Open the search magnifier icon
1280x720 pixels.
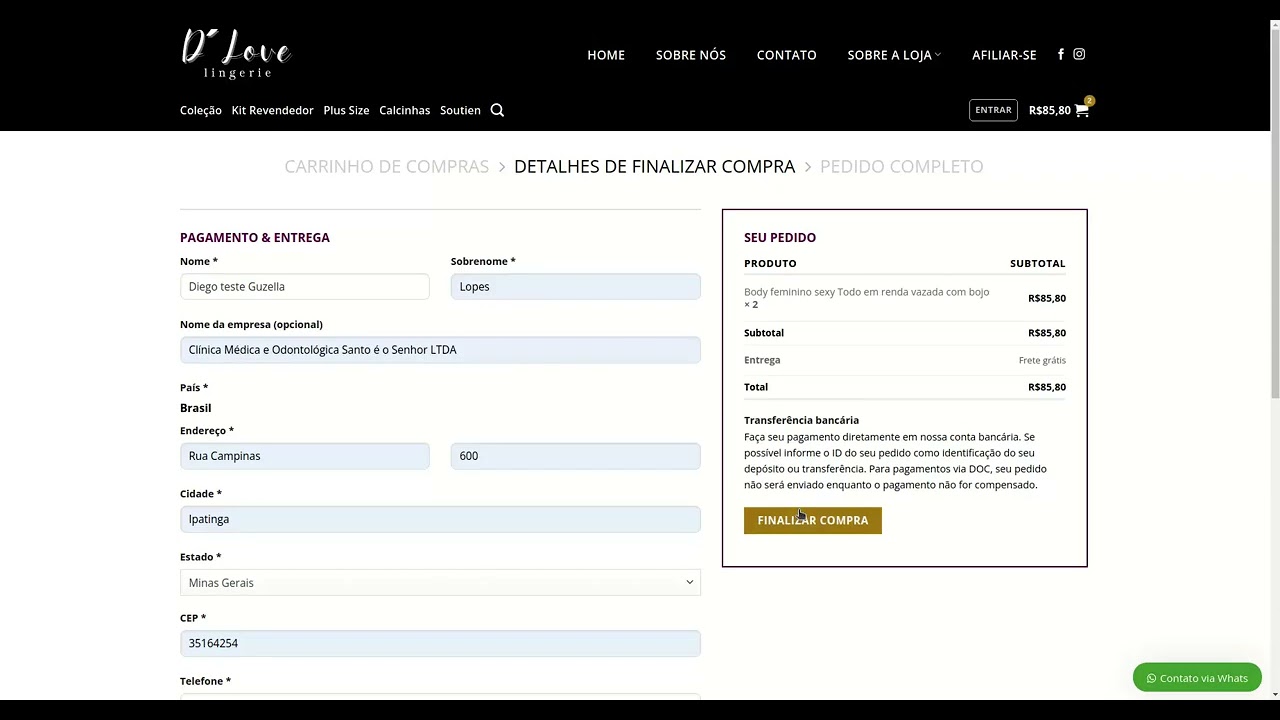point(497,110)
